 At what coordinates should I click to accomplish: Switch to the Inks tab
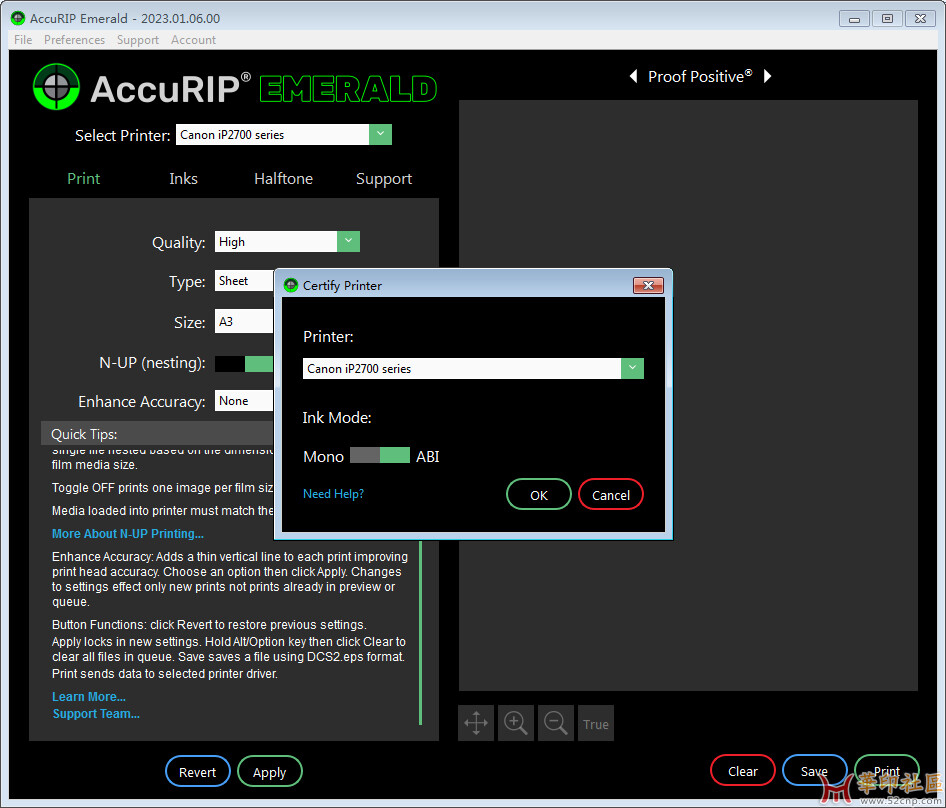tap(183, 179)
